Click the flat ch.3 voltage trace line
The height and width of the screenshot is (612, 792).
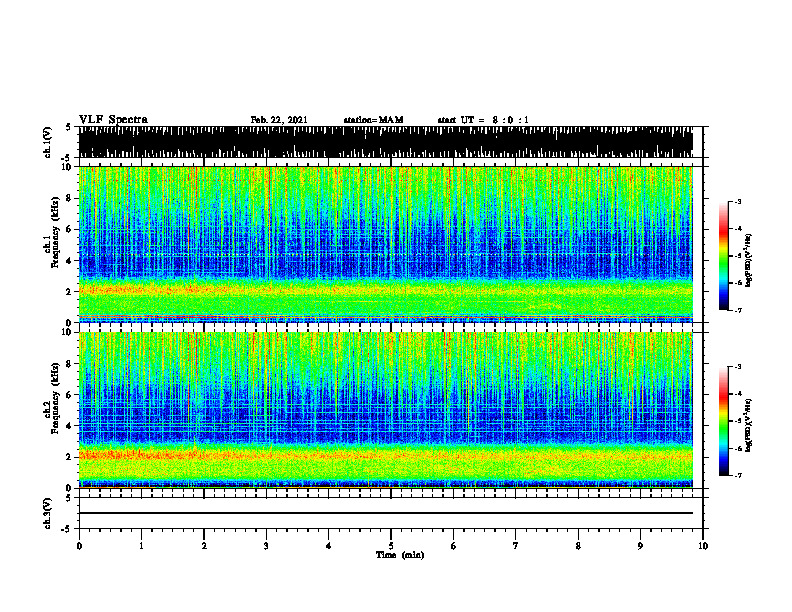pos(386,513)
